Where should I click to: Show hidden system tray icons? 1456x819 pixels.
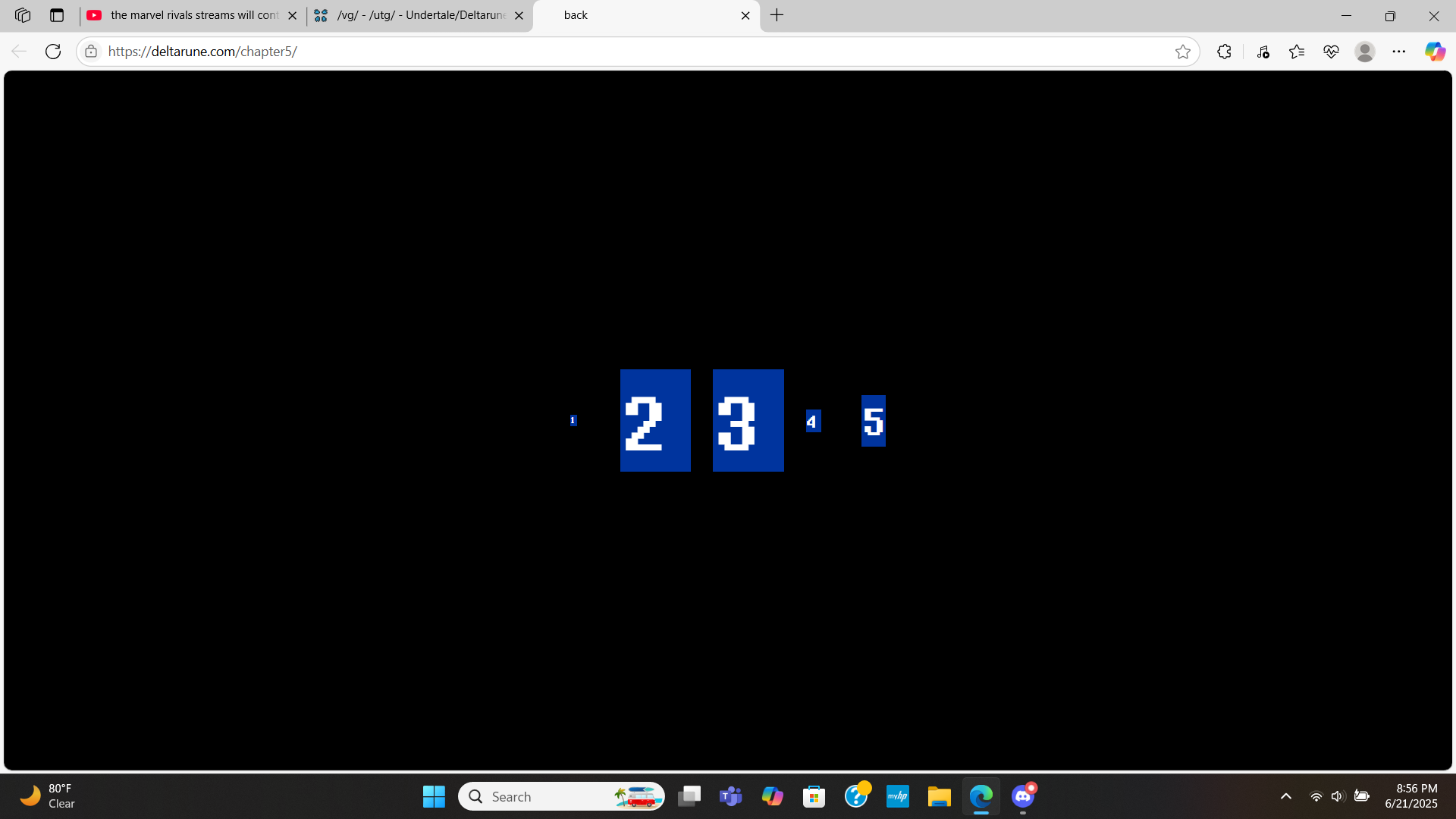pos(1286,796)
